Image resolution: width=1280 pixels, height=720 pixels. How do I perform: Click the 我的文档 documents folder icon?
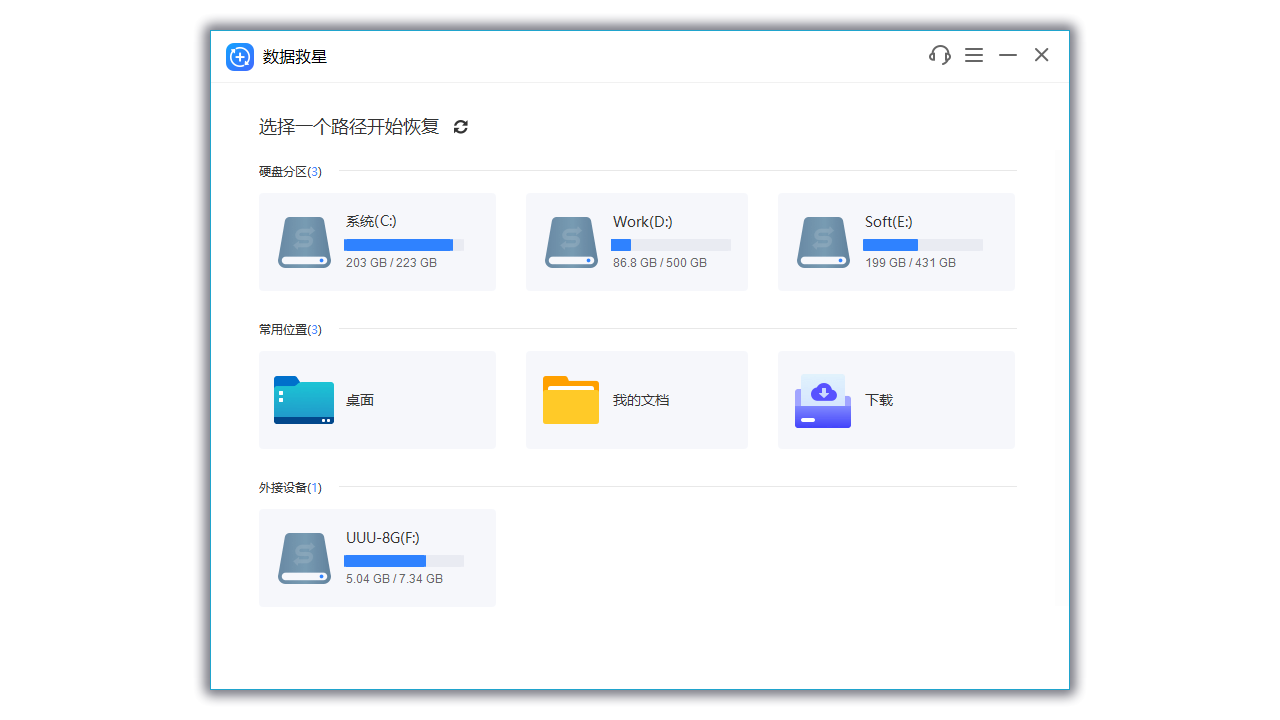tap(570, 399)
